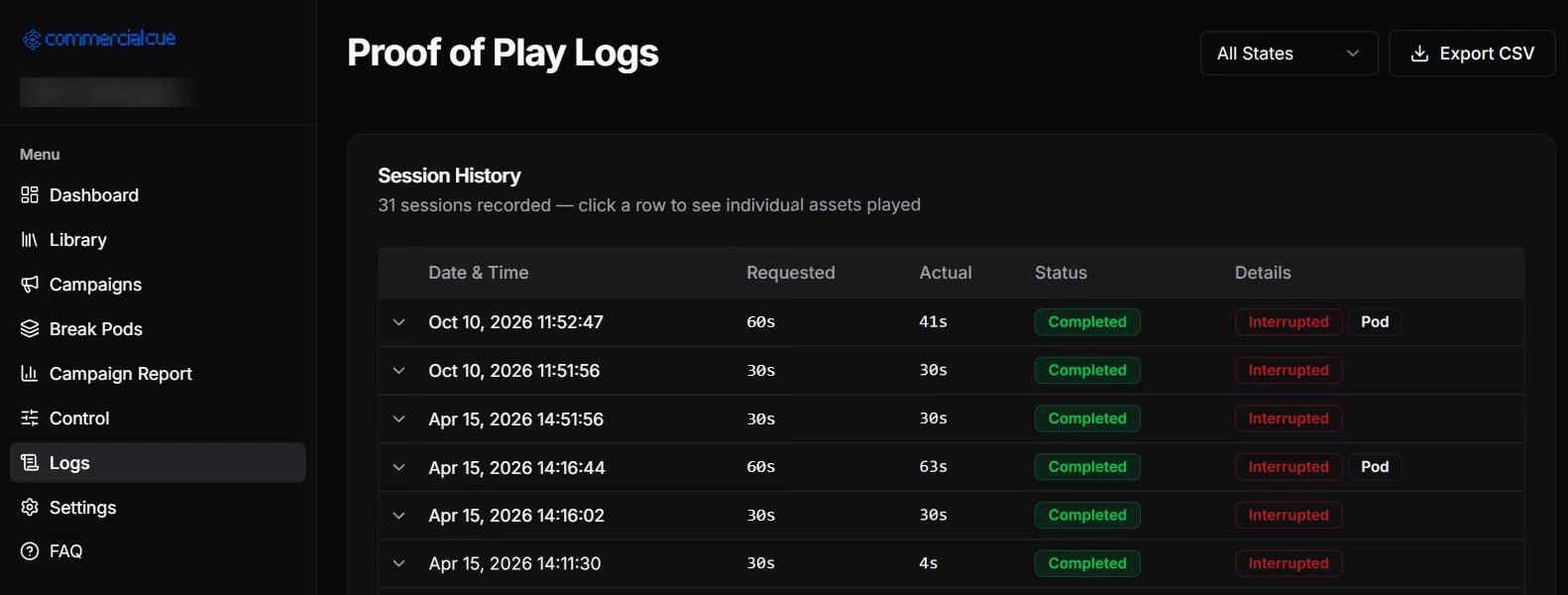Open the All States filter dropdown

pos(1288,54)
